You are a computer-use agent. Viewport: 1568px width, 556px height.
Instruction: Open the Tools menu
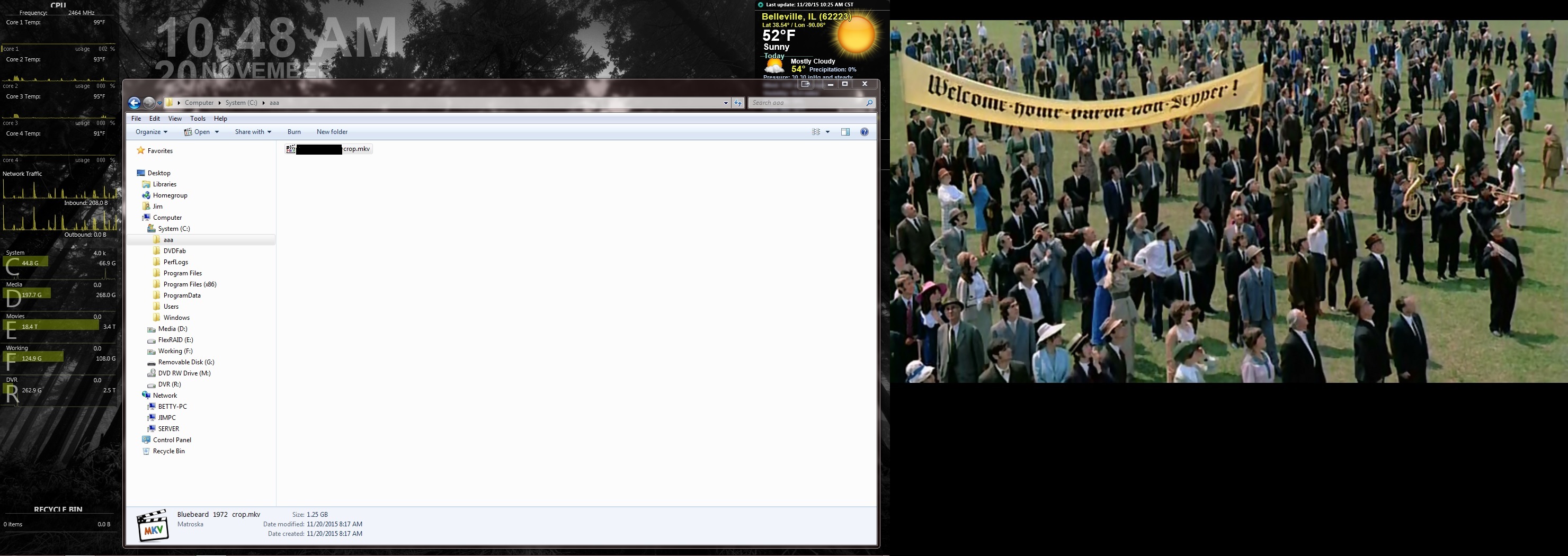tap(198, 119)
